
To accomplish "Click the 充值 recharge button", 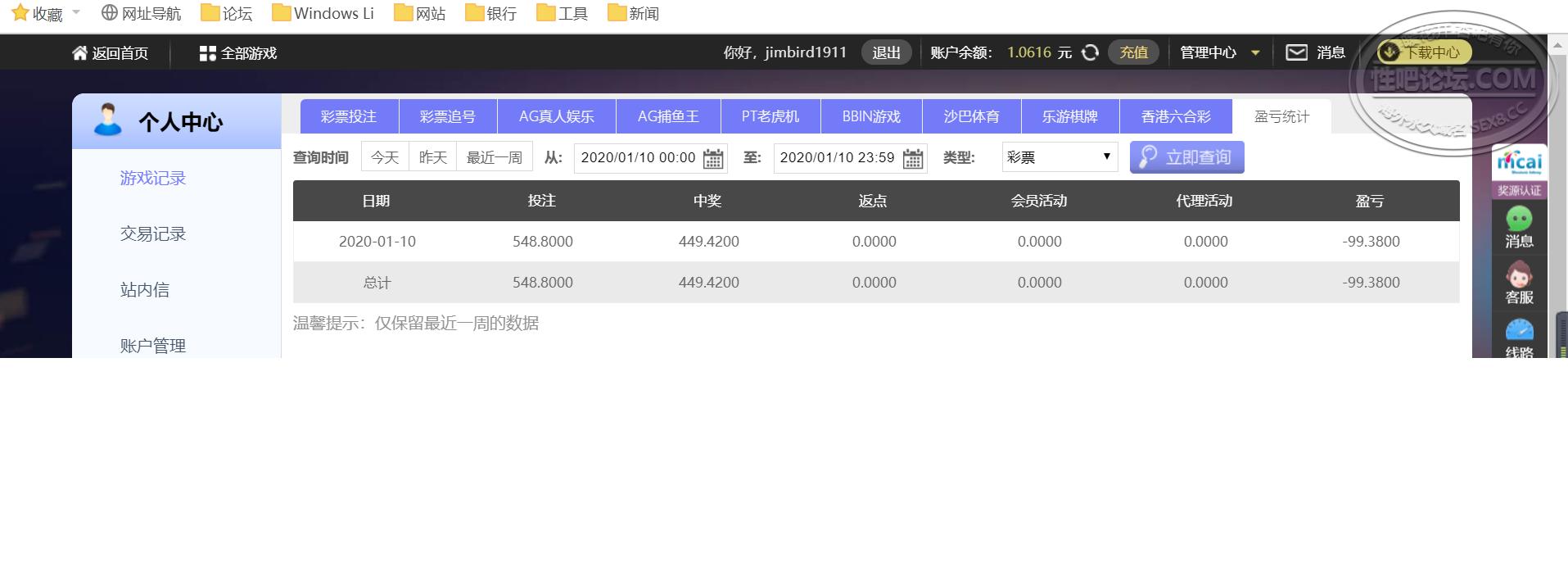I will tap(1133, 52).
